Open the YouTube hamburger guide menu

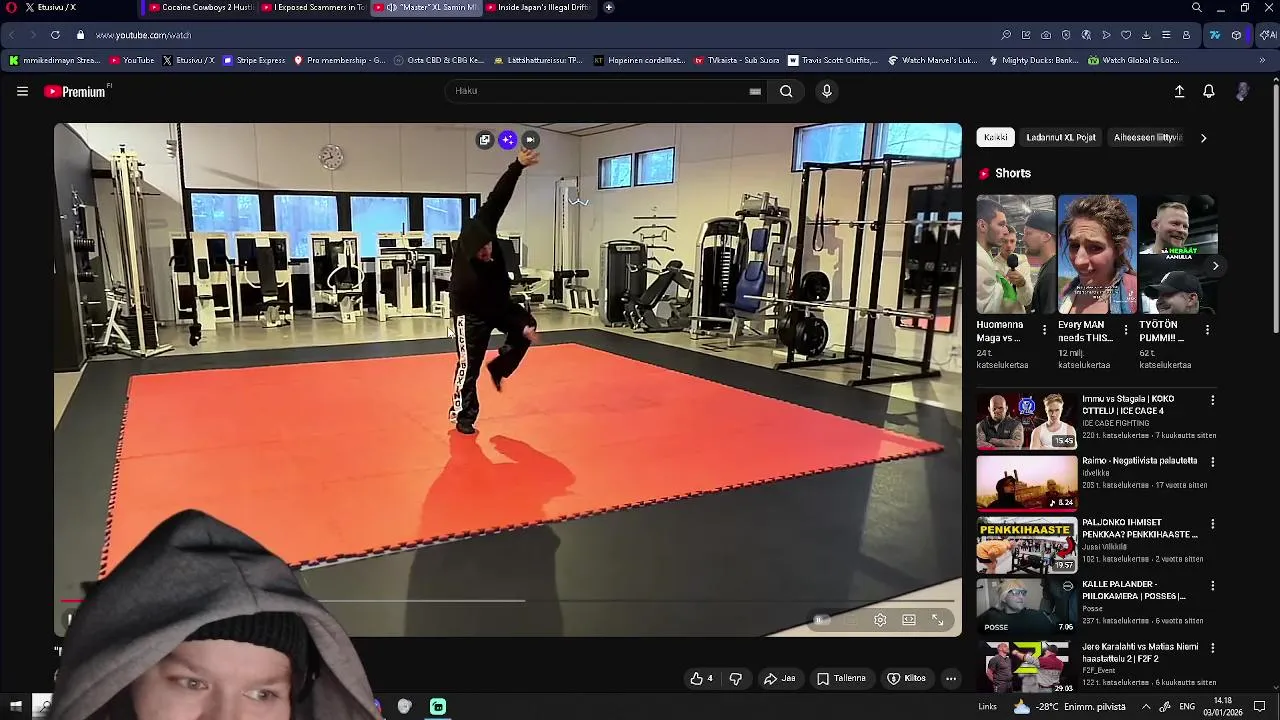[x=22, y=91]
